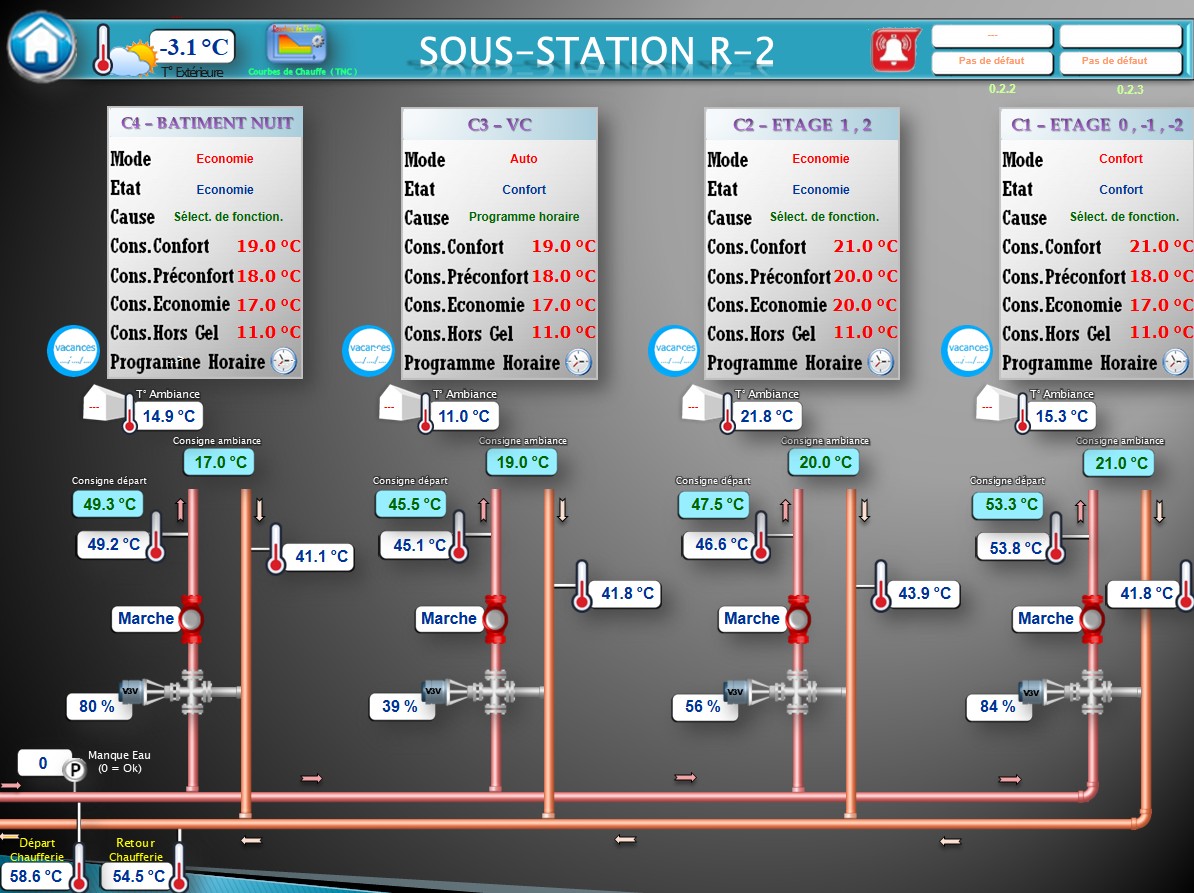Toggle the C1 pump Marche state
Screen dimensions: 1194x893
(x=1045, y=619)
